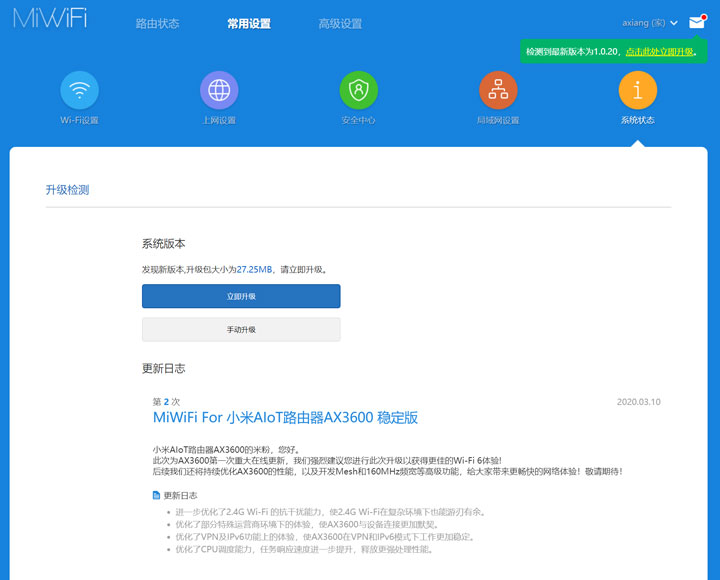Expand the axiang (家) account dropdown

(x=650, y=23)
